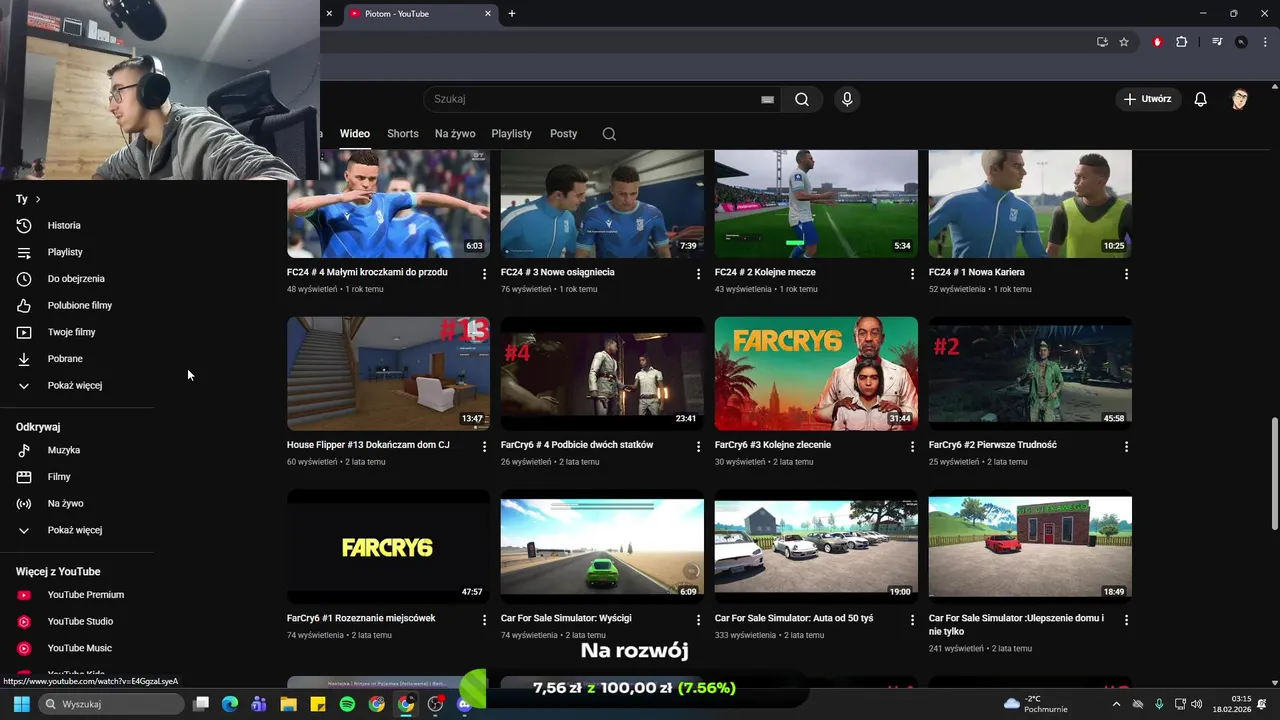Open title FarCry6 #1 Rozeznanie miejscówek

coord(361,618)
